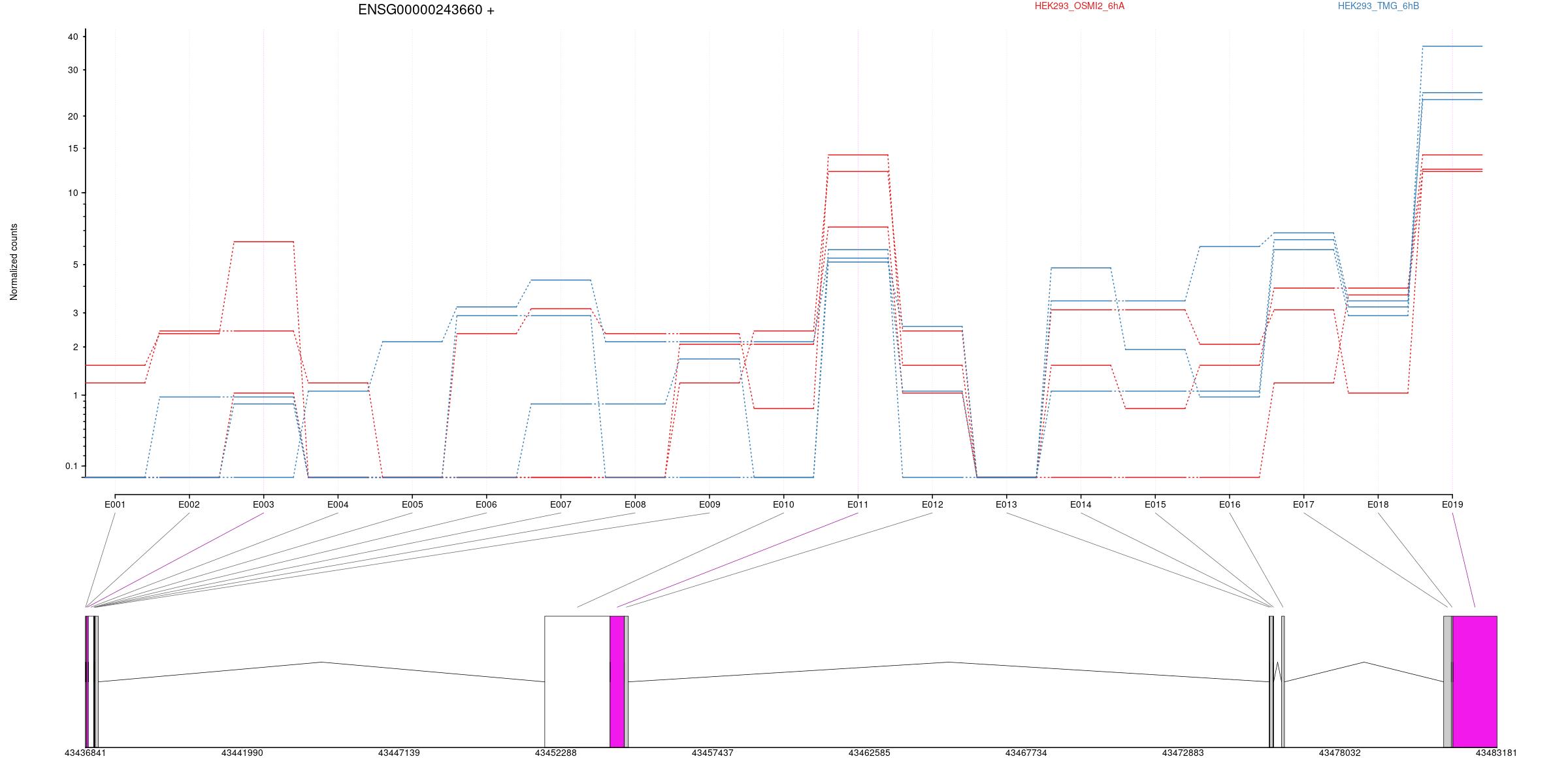This screenshot has height=784, width=1568.
Task: Click y-axis tick value 20
Action: pos(73,116)
